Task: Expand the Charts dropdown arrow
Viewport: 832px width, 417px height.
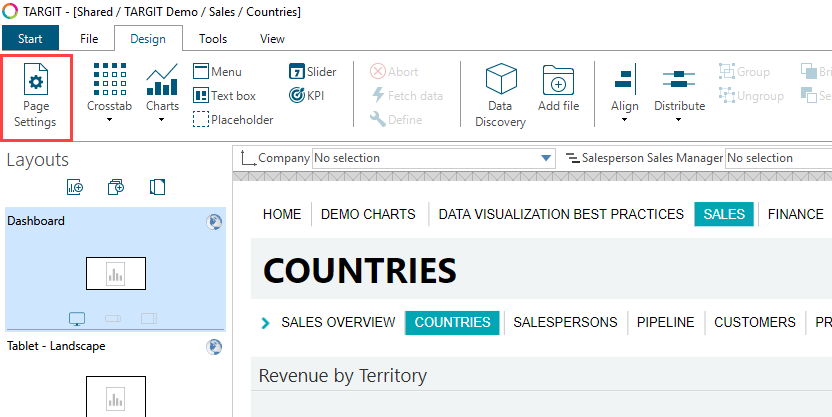Action: [162, 120]
